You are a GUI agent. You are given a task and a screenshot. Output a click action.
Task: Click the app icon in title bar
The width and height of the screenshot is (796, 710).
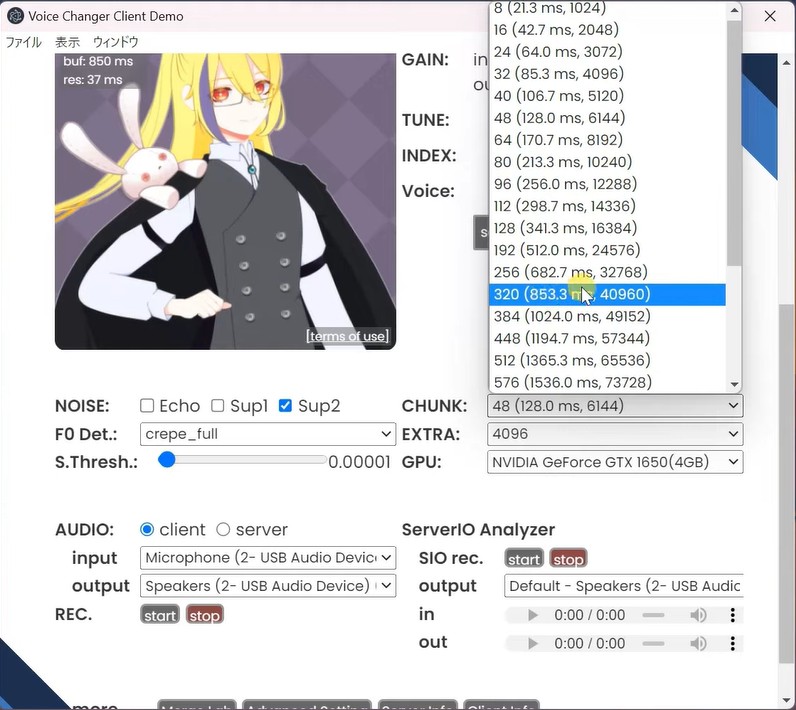point(16,16)
